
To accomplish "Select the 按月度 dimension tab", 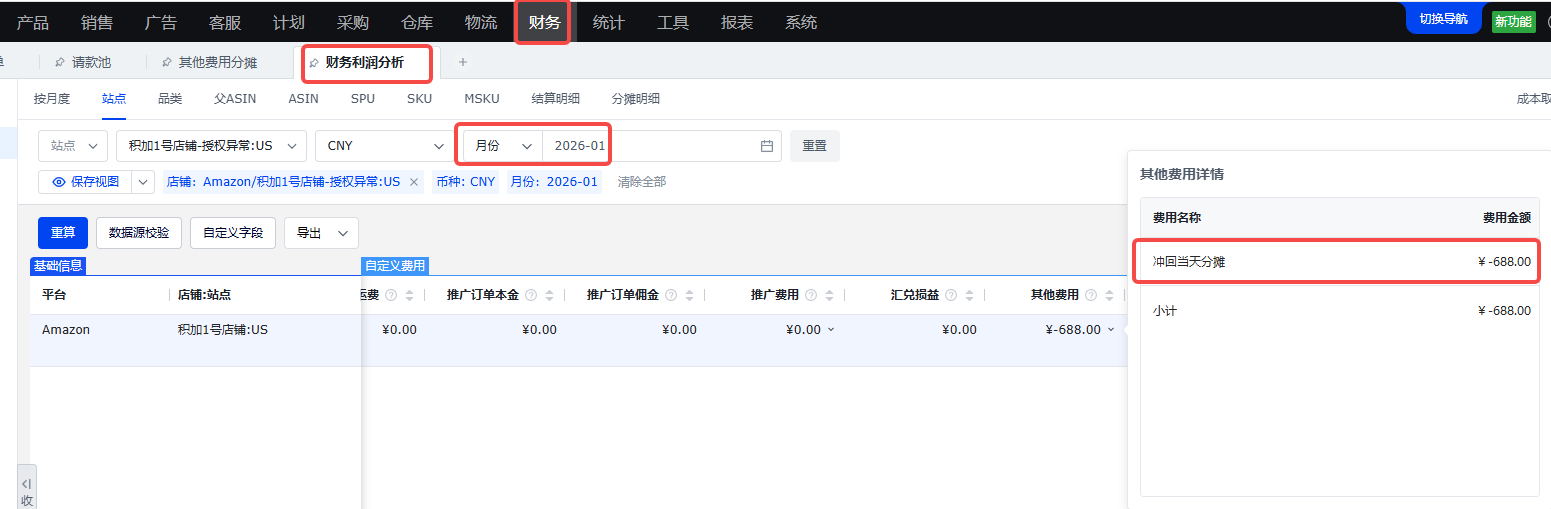I will (52, 98).
